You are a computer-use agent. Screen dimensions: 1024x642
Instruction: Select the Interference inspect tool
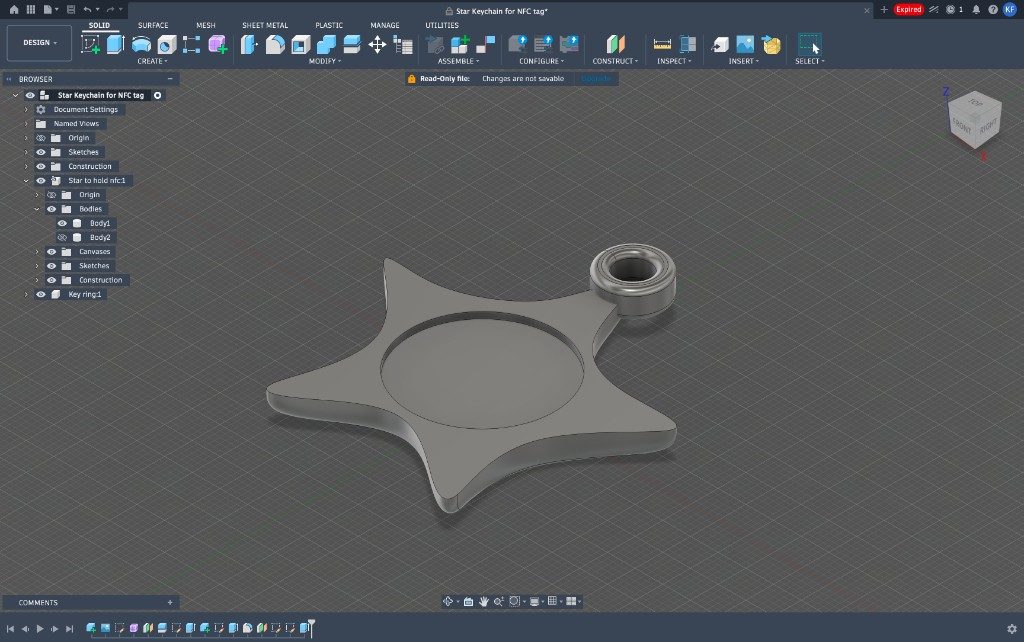click(x=688, y=44)
